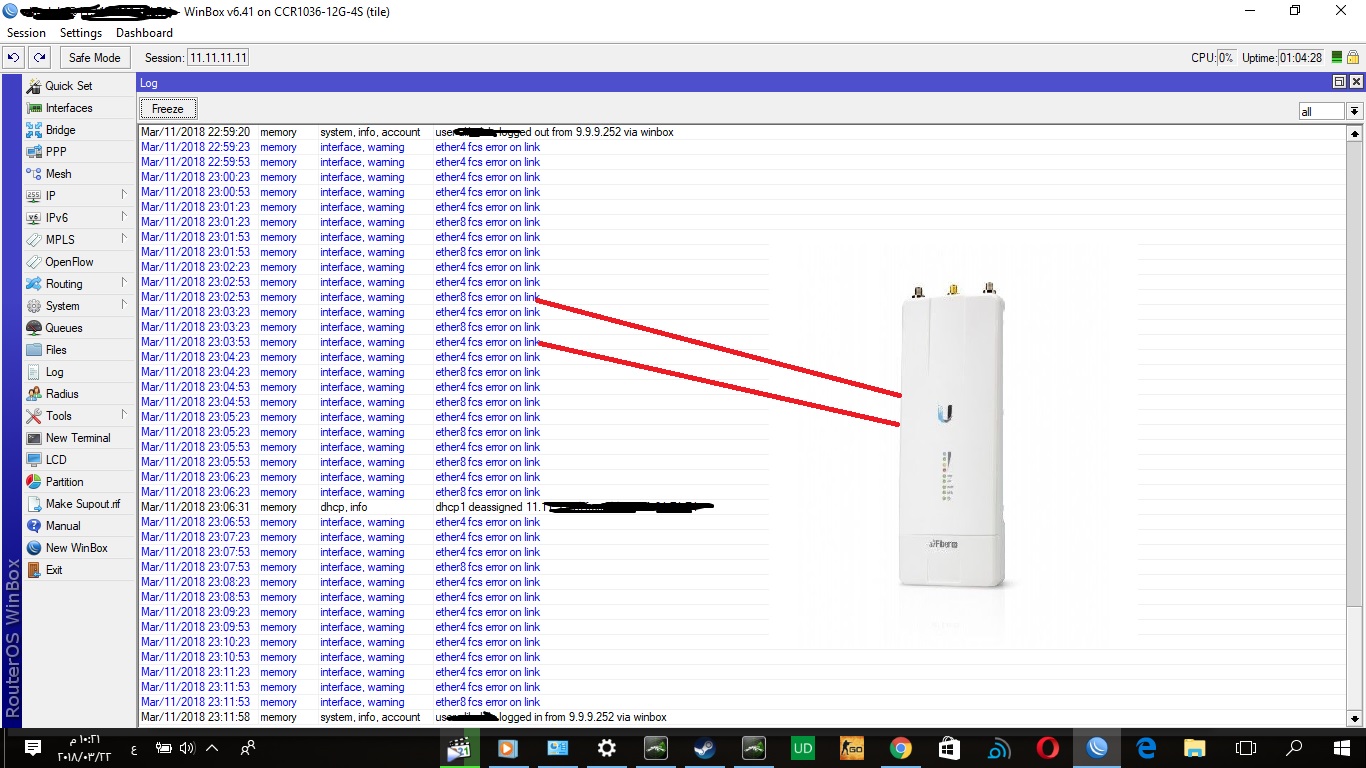
Task: Open a New Terminal
Action: 78,438
